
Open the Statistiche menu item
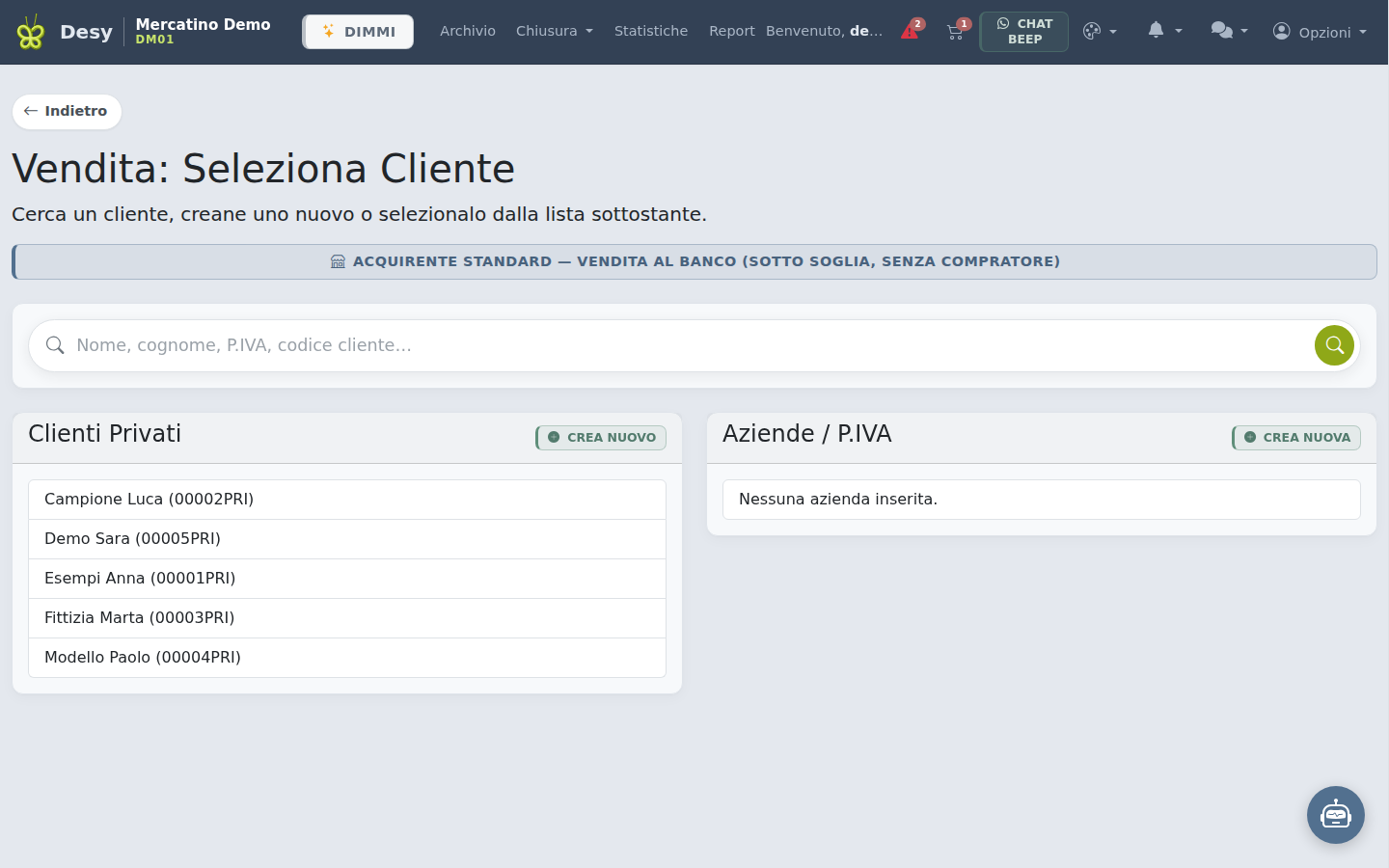click(x=651, y=31)
